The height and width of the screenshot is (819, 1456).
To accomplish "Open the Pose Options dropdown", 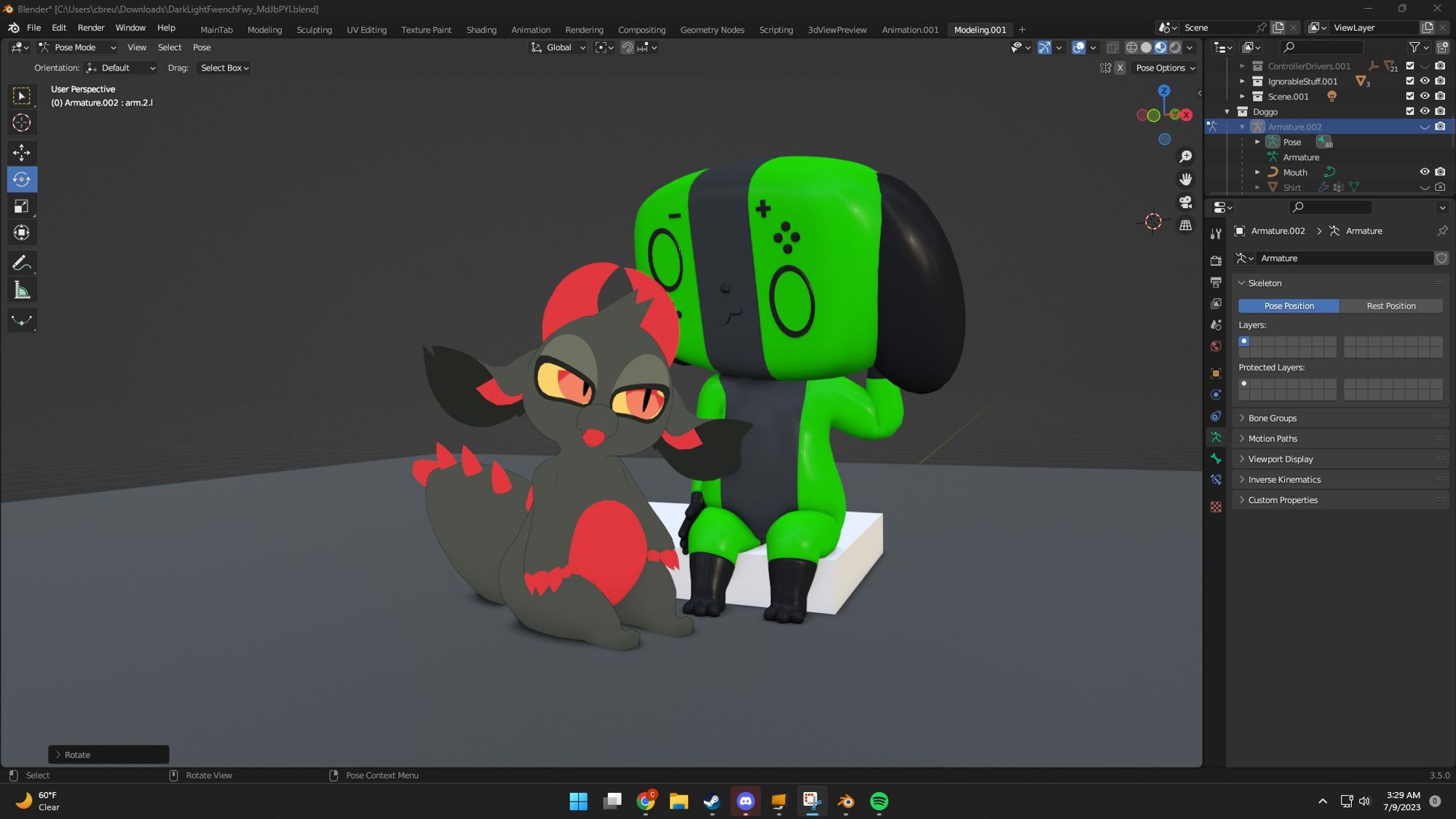I will click(1165, 68).
